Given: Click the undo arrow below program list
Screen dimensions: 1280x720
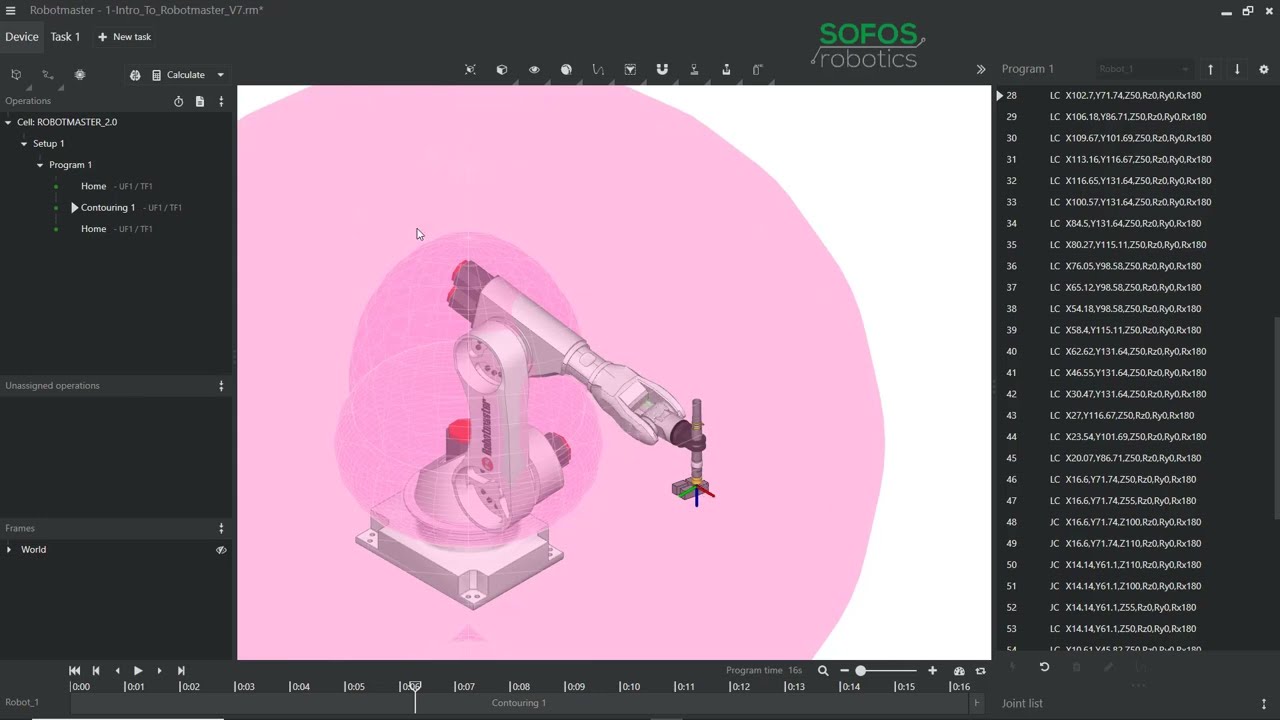Looking at the screenshot, I should click(1044, 667).
